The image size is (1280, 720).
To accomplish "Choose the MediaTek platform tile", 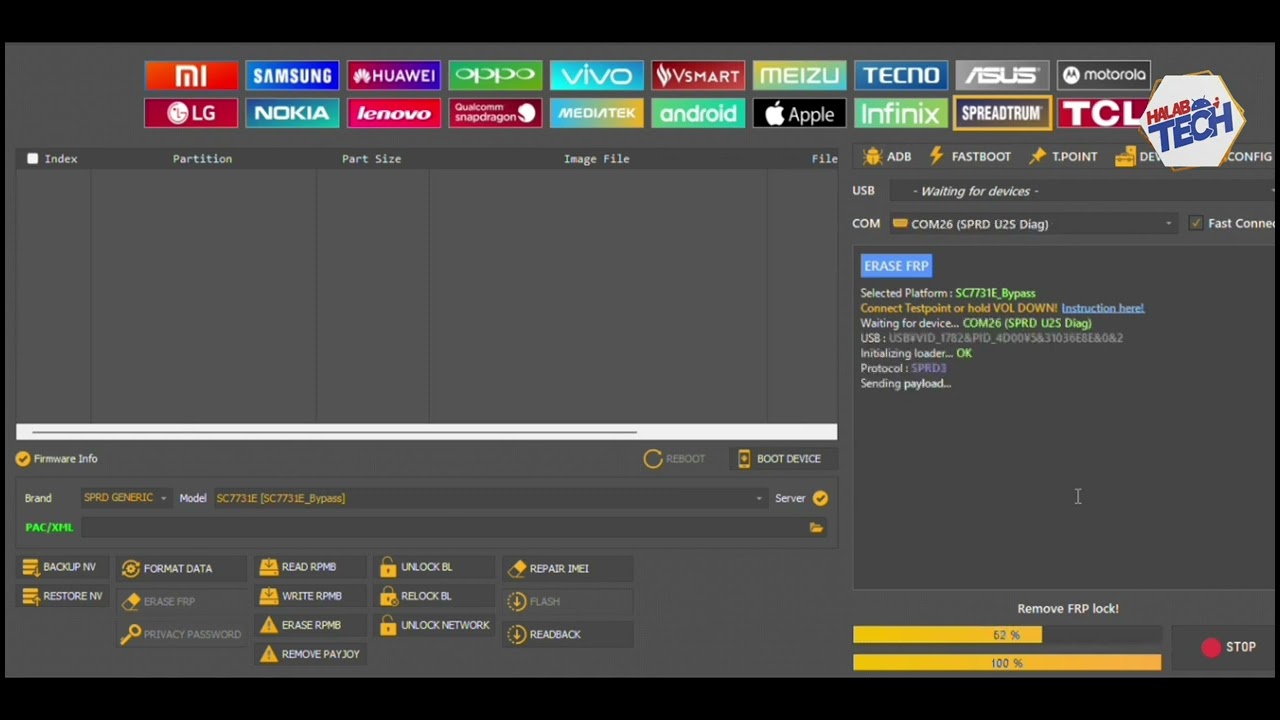I will (597, 113).
